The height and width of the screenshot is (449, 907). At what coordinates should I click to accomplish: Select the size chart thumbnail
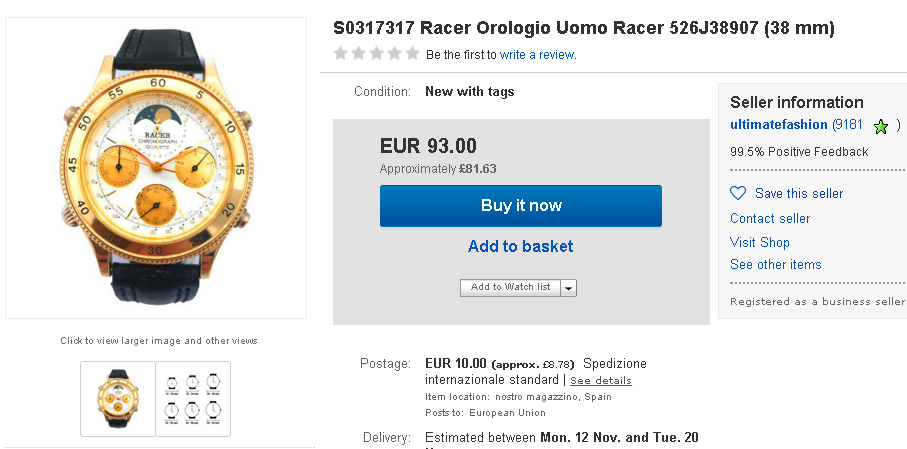tap(193, 398)
